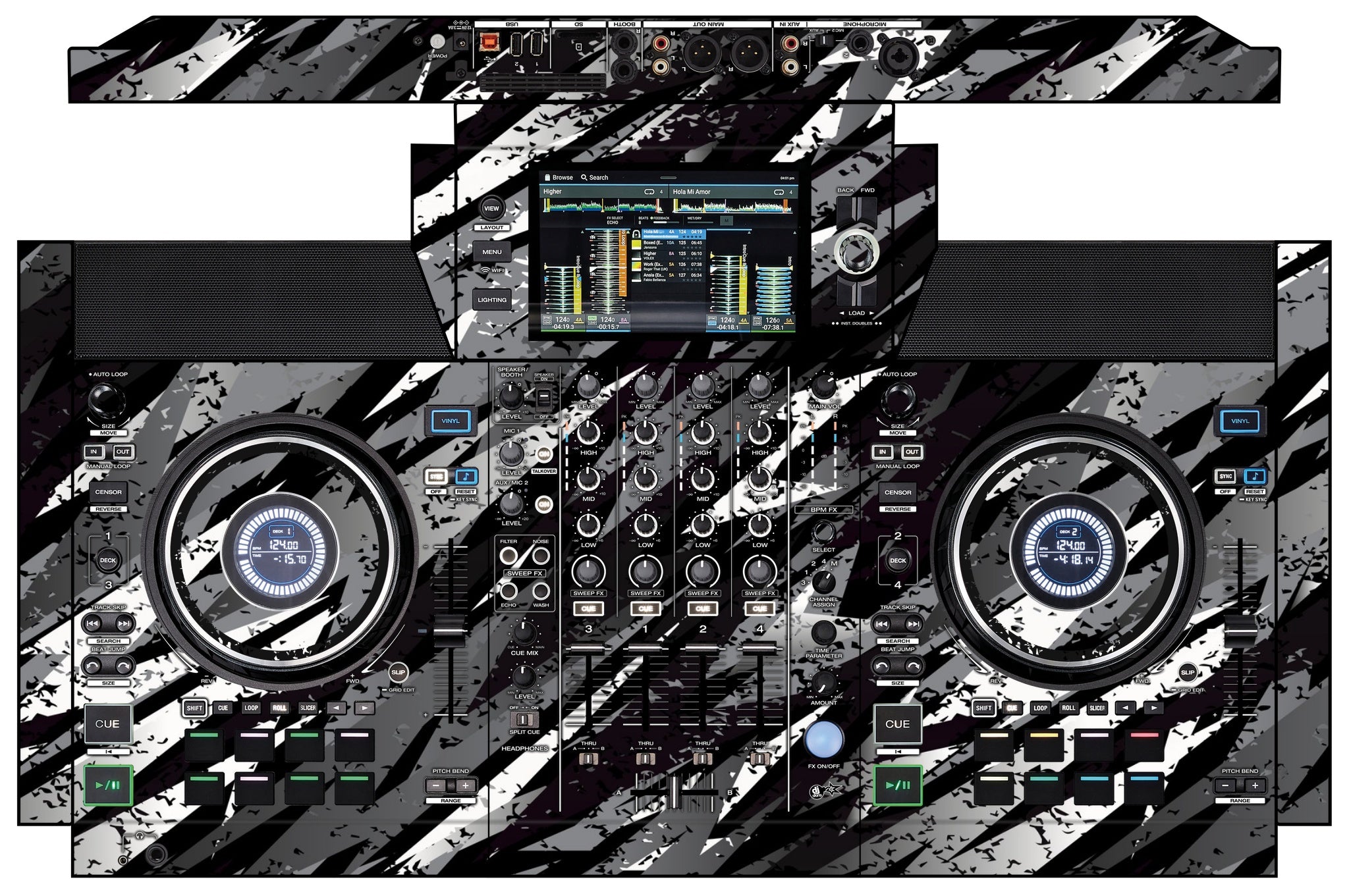Enable SLIP mode on right deck
The image size is (1349, 896).
click(1187, 672)
